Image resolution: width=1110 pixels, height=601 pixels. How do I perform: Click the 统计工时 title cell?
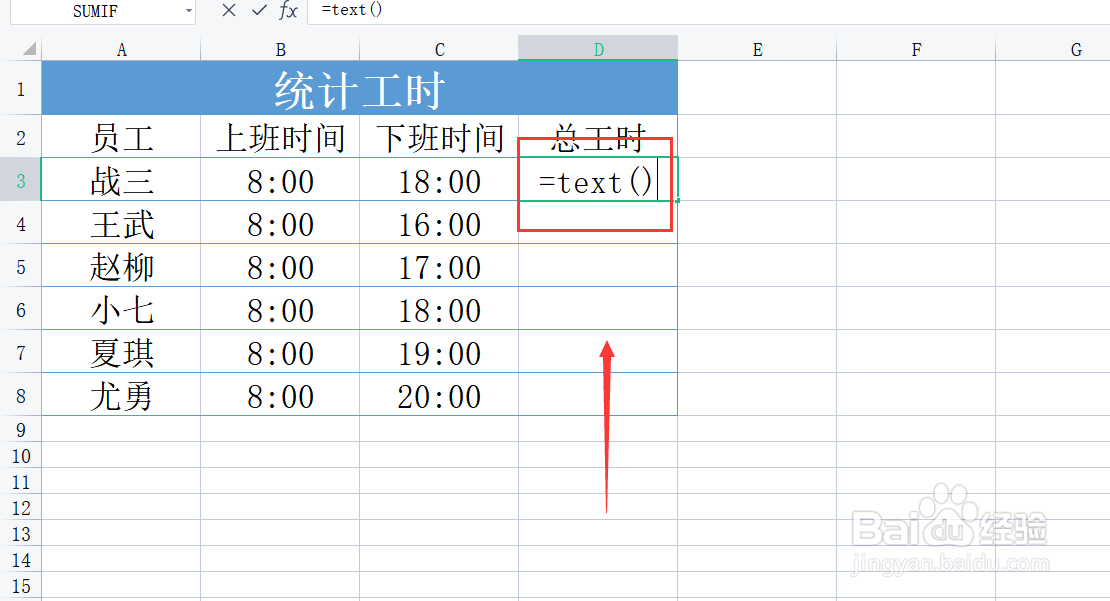pyautogui.click(x=358, y=89)
